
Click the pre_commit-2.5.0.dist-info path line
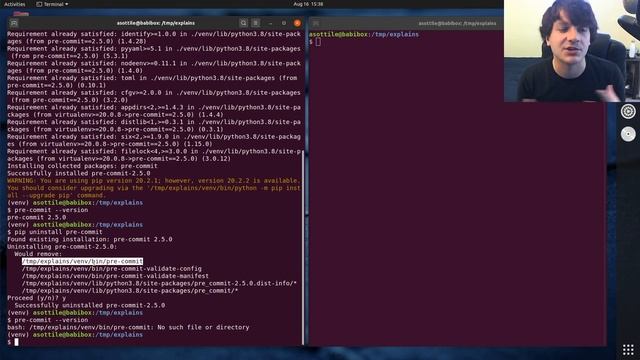[159, 283]
